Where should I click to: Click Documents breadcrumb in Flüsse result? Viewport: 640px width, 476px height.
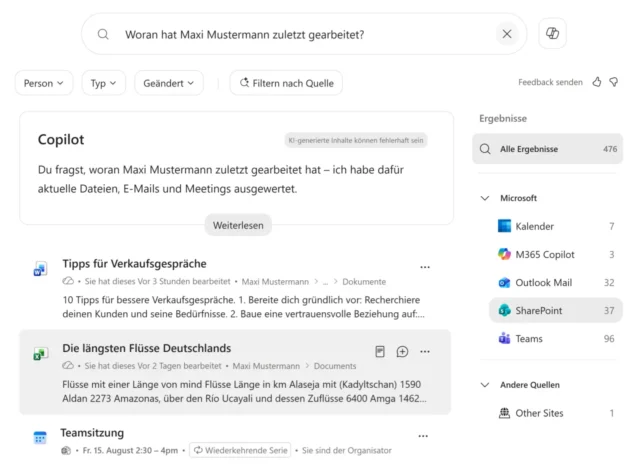coord(335,366)
